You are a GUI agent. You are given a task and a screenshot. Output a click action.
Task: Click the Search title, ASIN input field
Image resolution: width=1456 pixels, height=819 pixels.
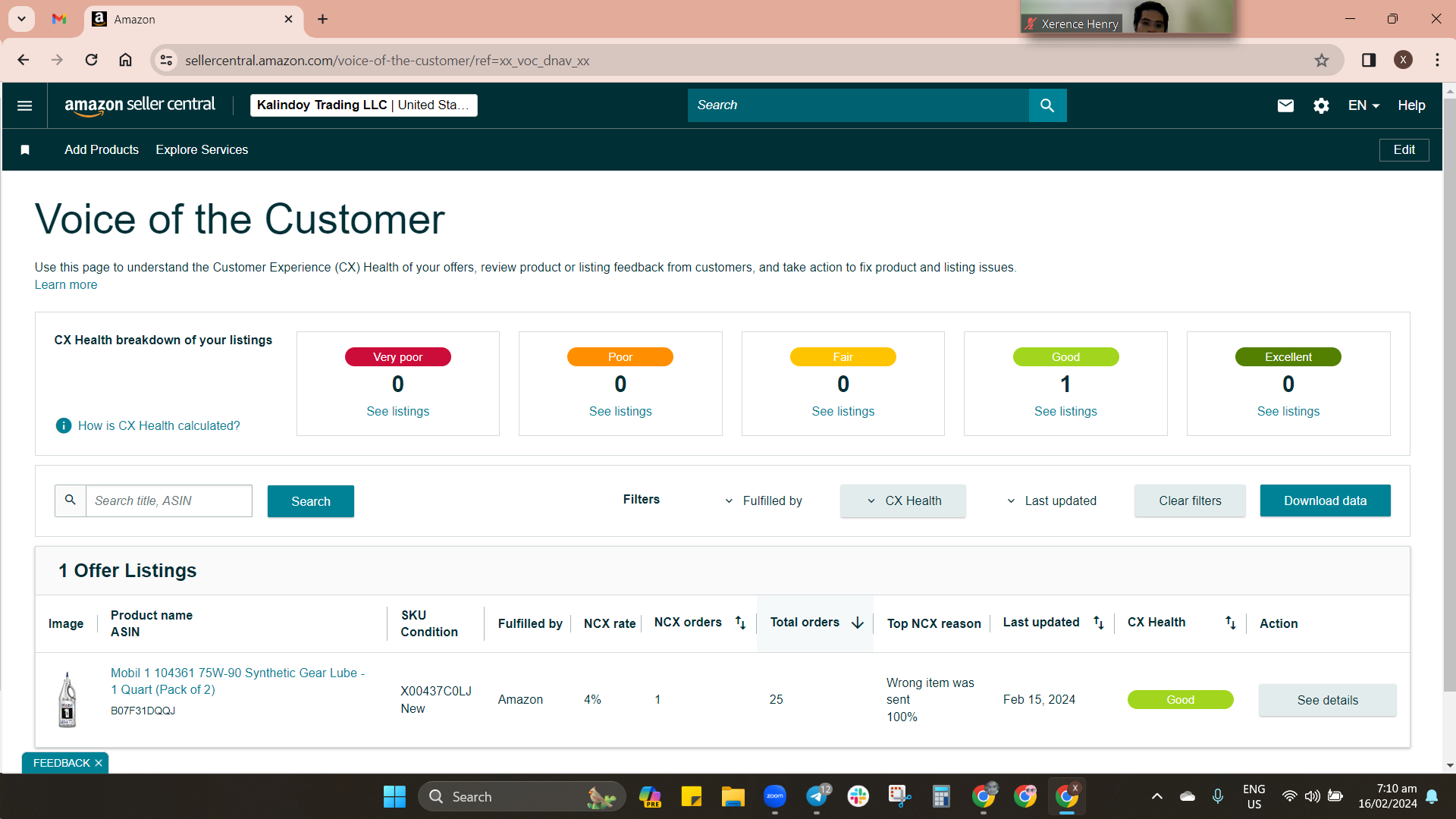pos(169,501)
